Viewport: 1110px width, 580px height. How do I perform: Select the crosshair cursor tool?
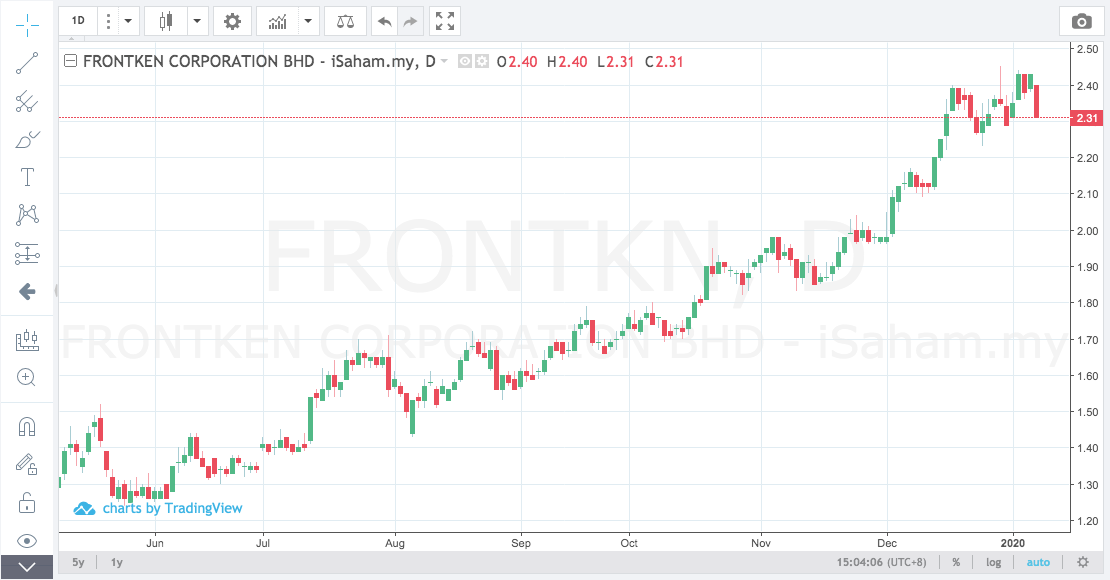(x=27, y=25)
